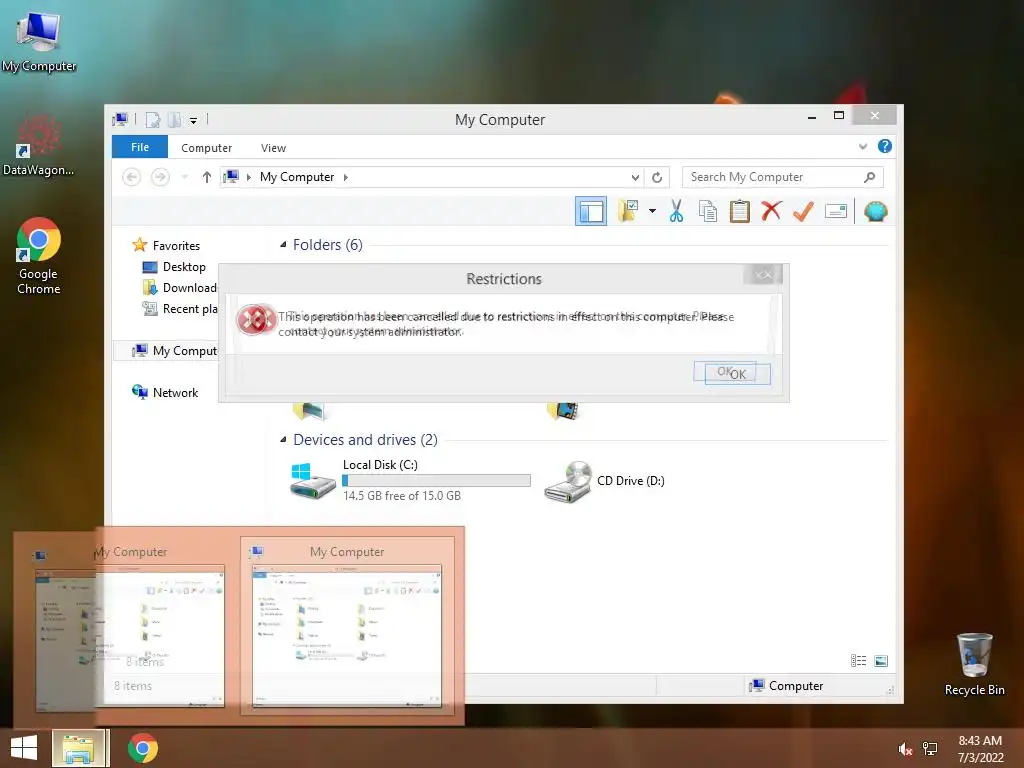The height and width of the screenshot is (768, 1024).
Task: Click Computer in status bar
Action: 786,686
